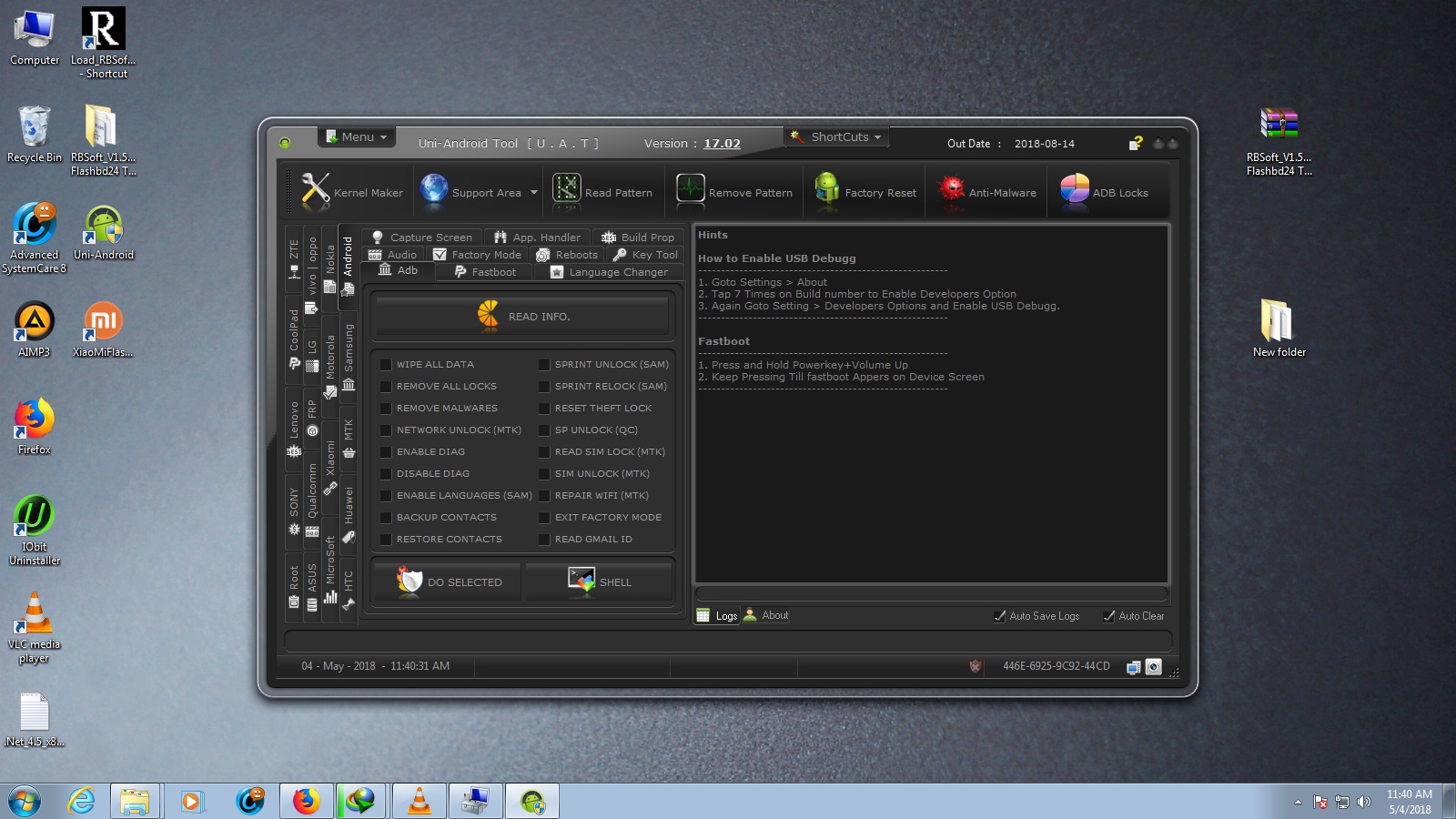Check the WIPE ALL DATA option
This screenshot has width=1456, height=819.
[386, 364]
